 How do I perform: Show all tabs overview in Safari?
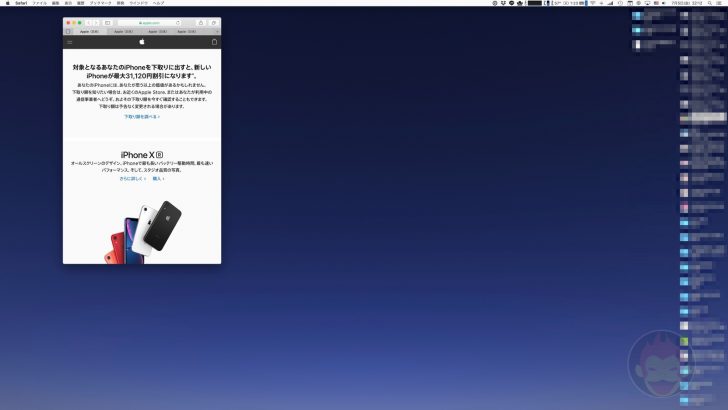click(x=214, y=23)
